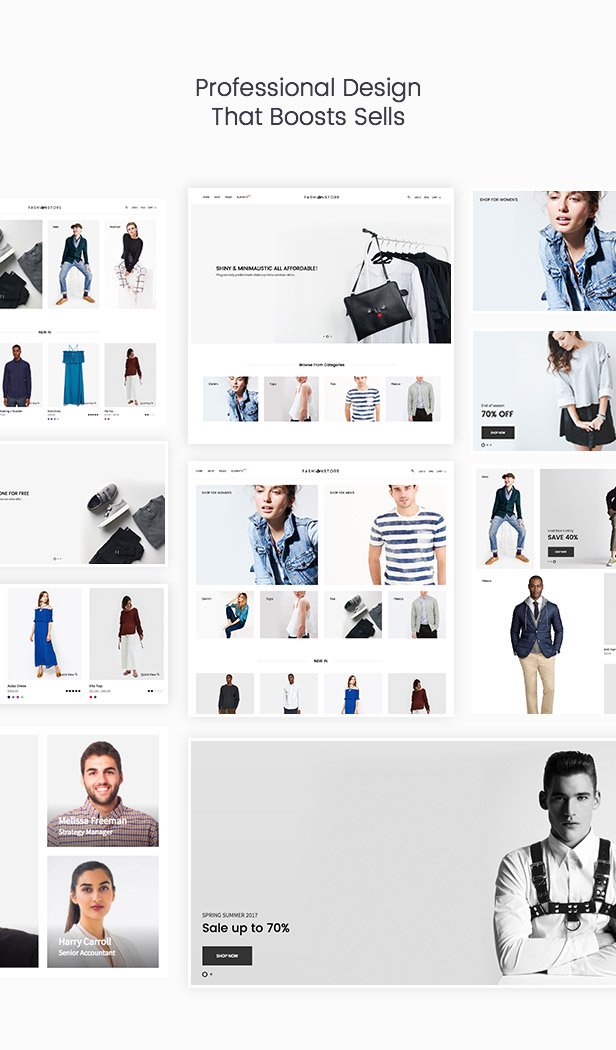Screen dimensions: 616x1050
Task: Open Shop for Women's banner in grid mockup
Action: pyautogui.click(x=257, y=535)
